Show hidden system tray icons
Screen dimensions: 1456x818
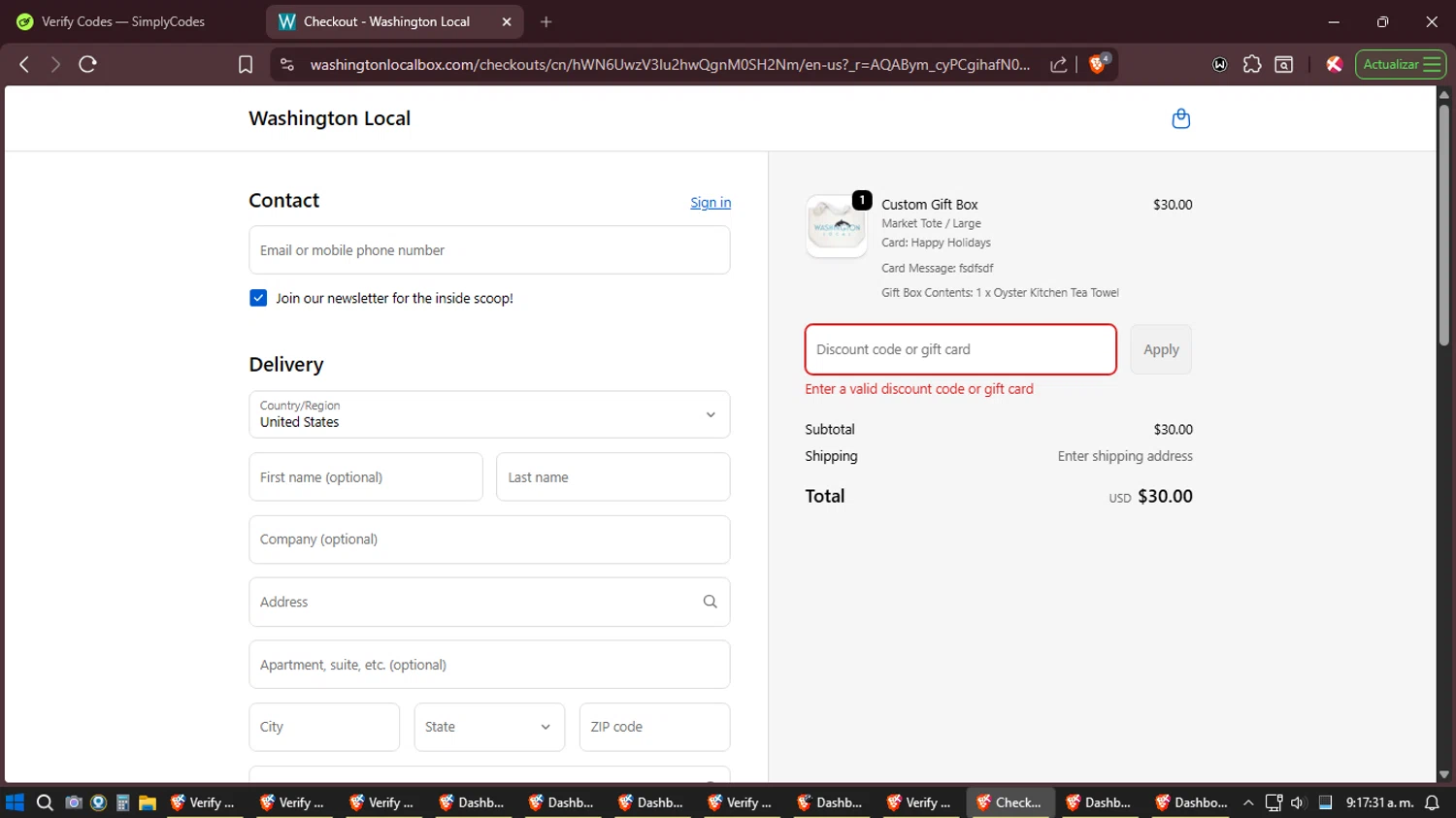(1248, 802)
